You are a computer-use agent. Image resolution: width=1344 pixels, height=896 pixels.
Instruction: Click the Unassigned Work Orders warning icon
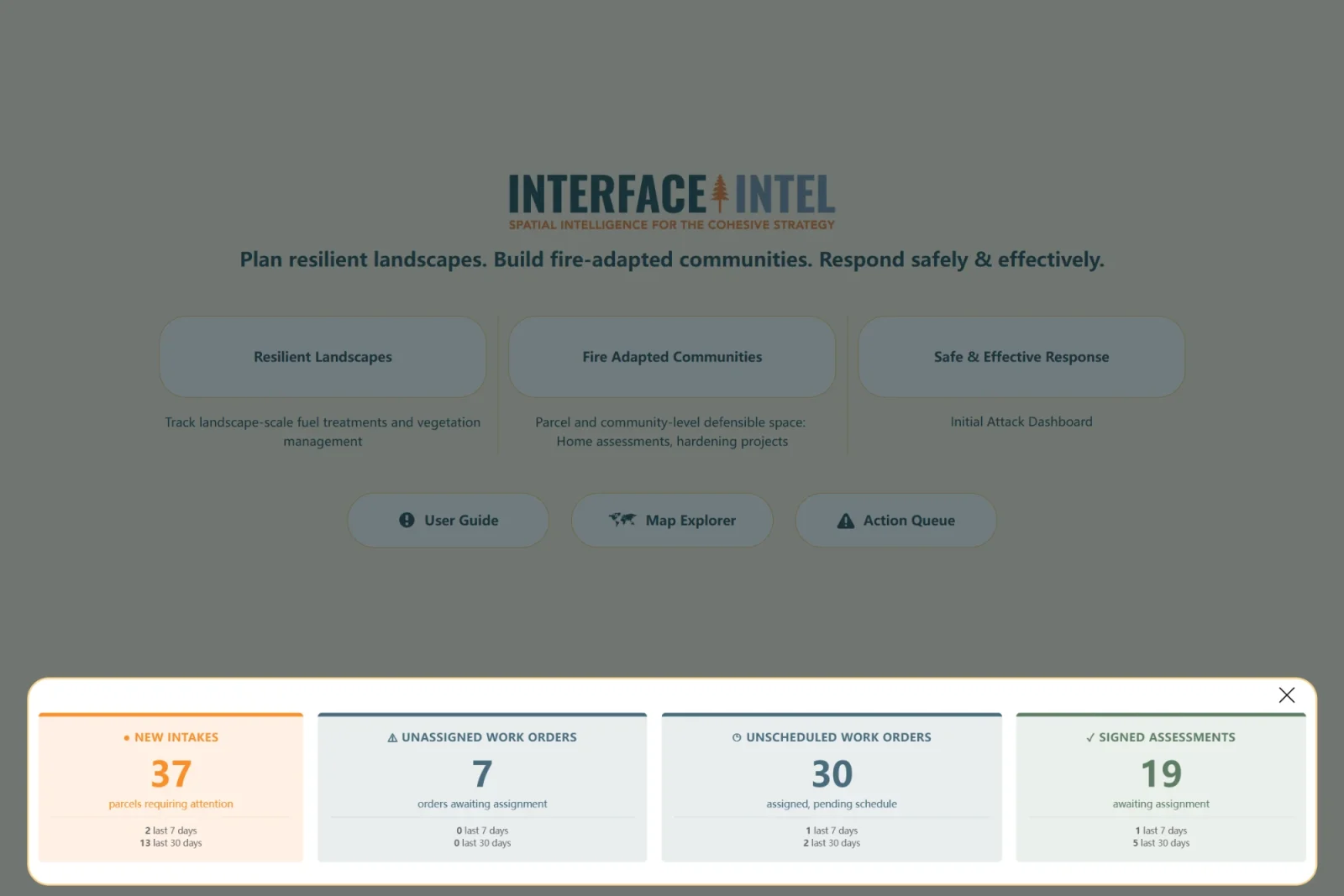tap(392, 738)
